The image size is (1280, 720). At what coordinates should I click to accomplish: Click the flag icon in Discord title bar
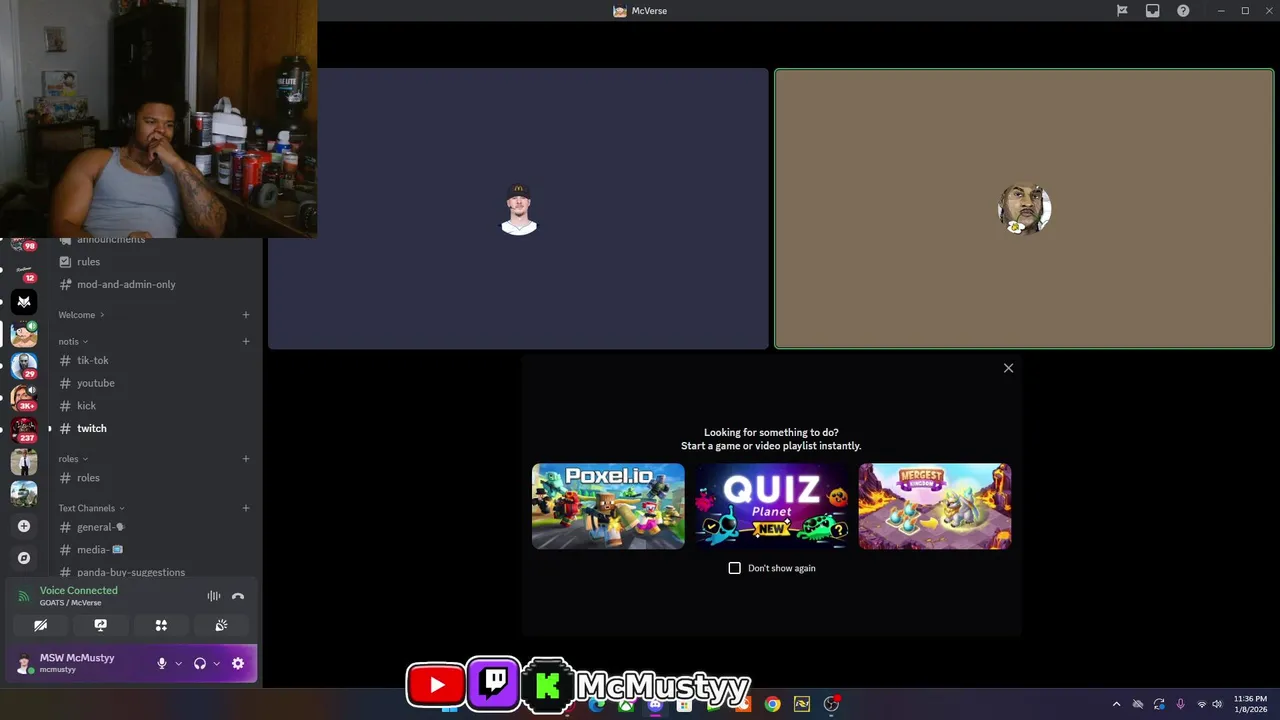point(1122,11)
